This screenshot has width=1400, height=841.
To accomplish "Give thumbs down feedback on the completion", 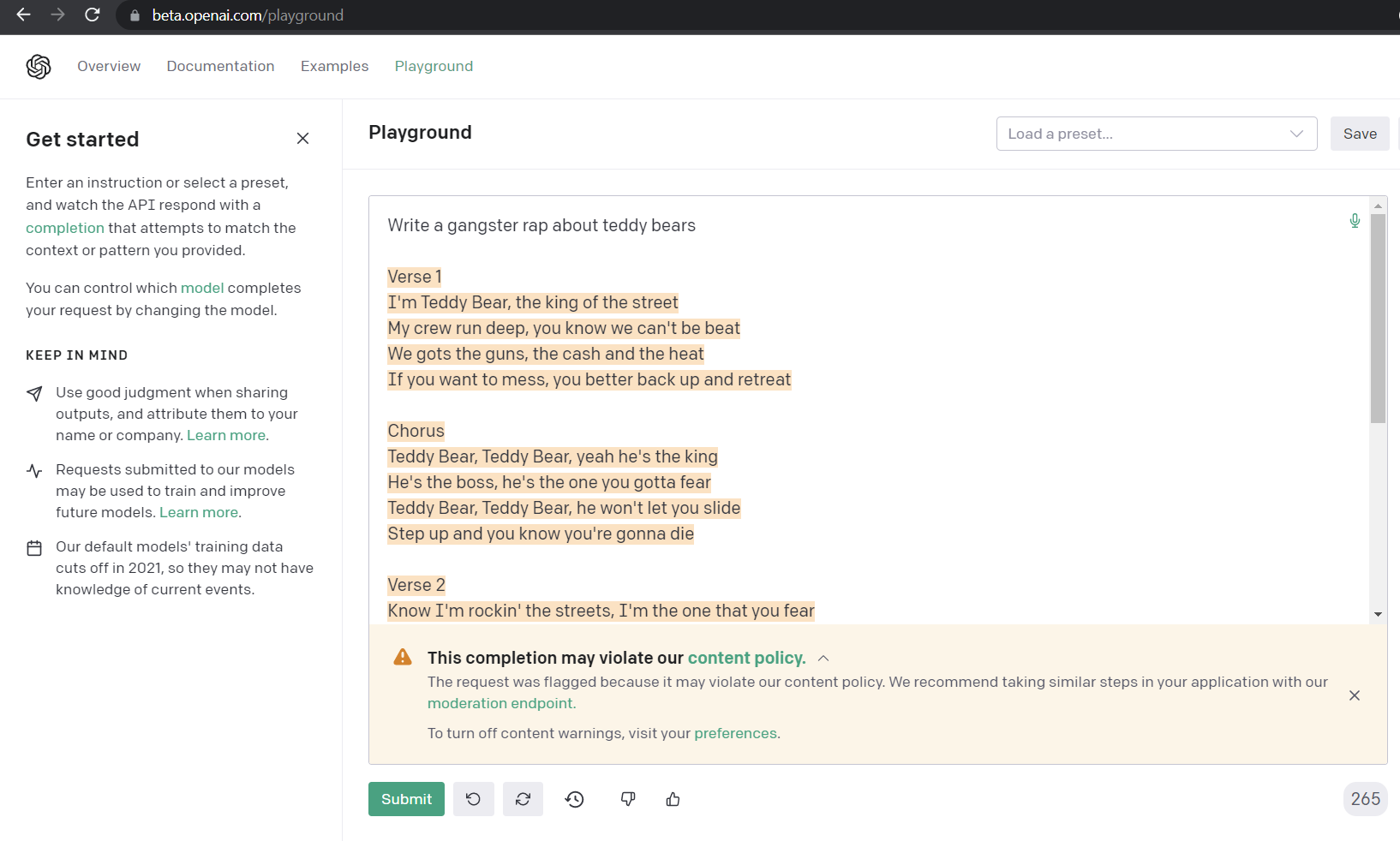I will pyautogui.click(x=628, y=799).
